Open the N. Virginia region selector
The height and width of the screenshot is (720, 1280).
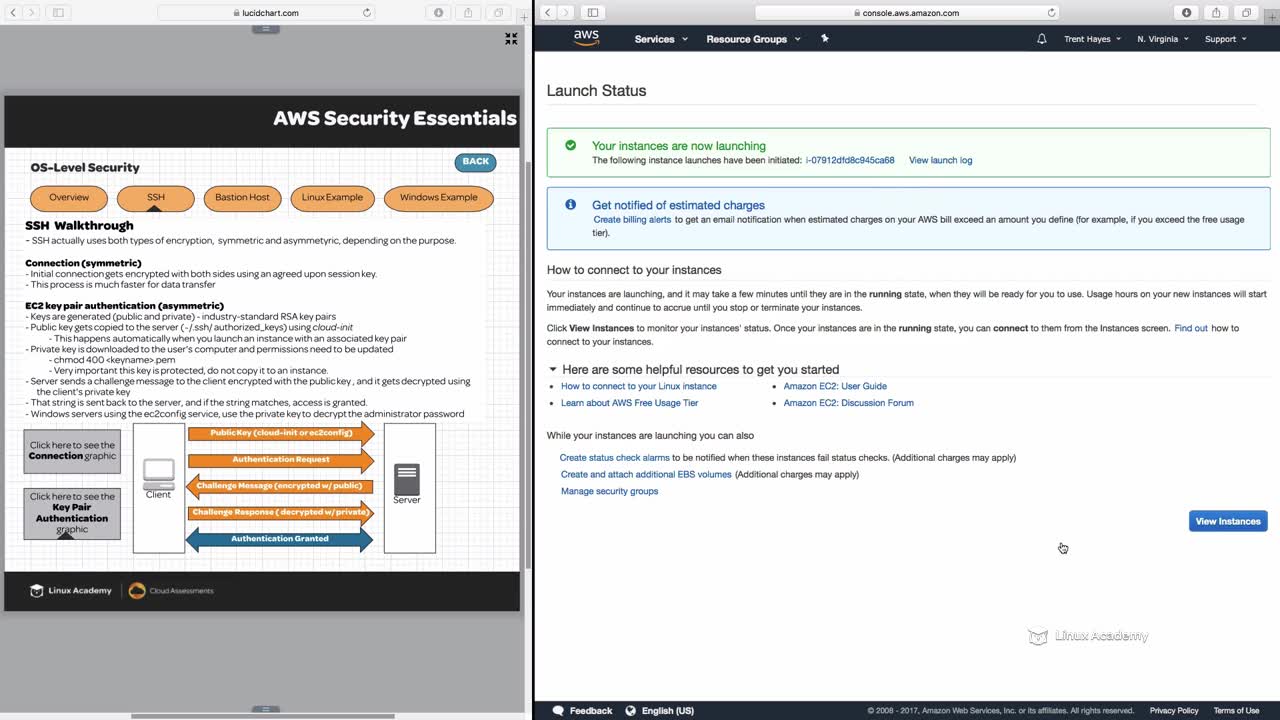(1162, 39)
